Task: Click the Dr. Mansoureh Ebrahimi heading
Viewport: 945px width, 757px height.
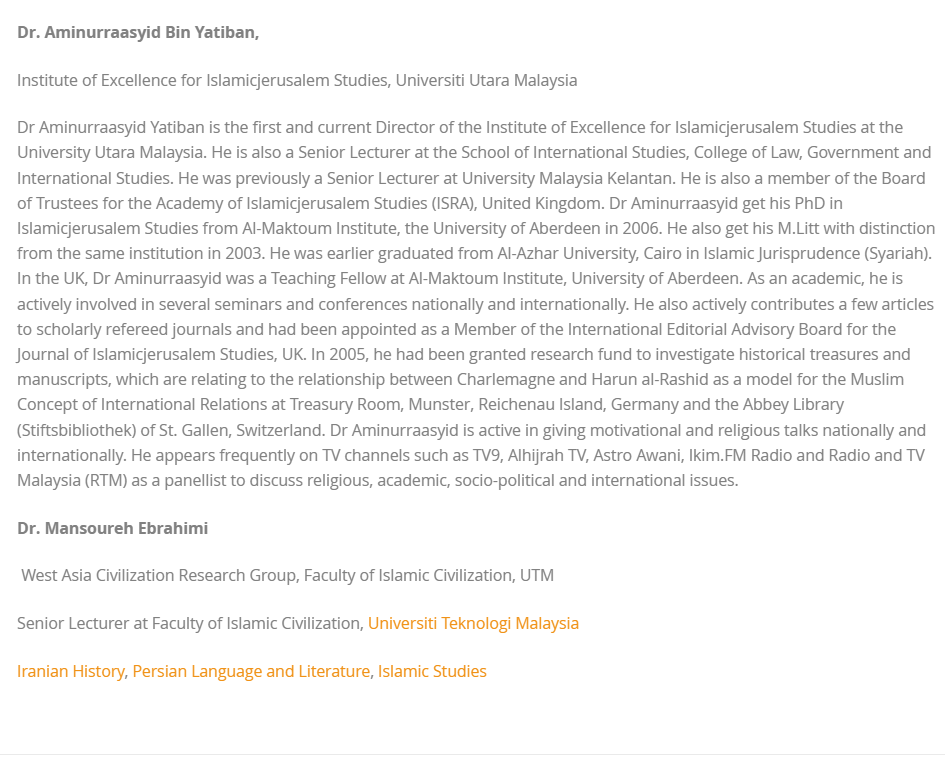Action: click(112, 528)
